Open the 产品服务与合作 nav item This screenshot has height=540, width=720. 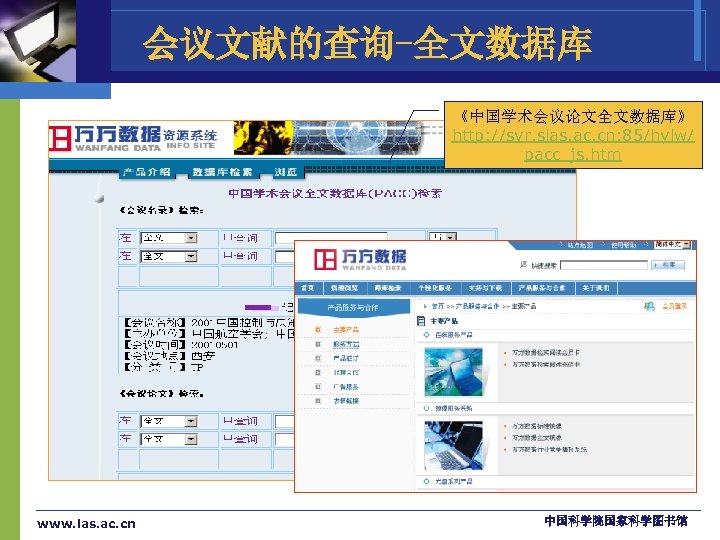[542, 288]
